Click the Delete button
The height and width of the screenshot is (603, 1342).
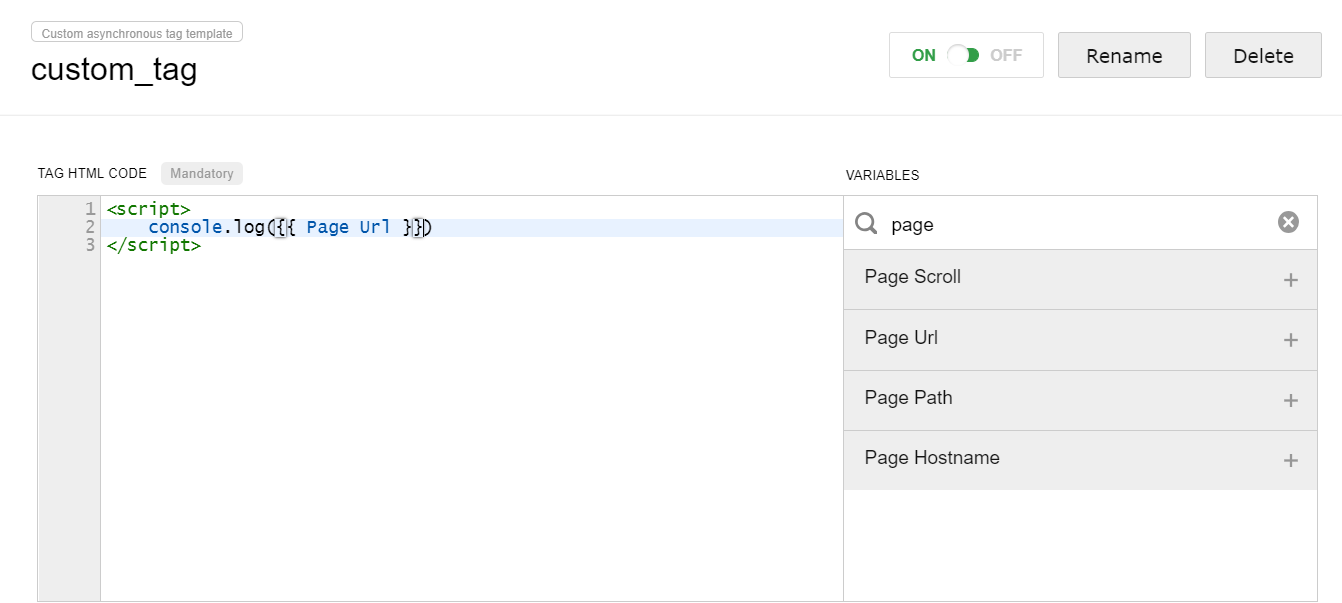click(1263, 55)
